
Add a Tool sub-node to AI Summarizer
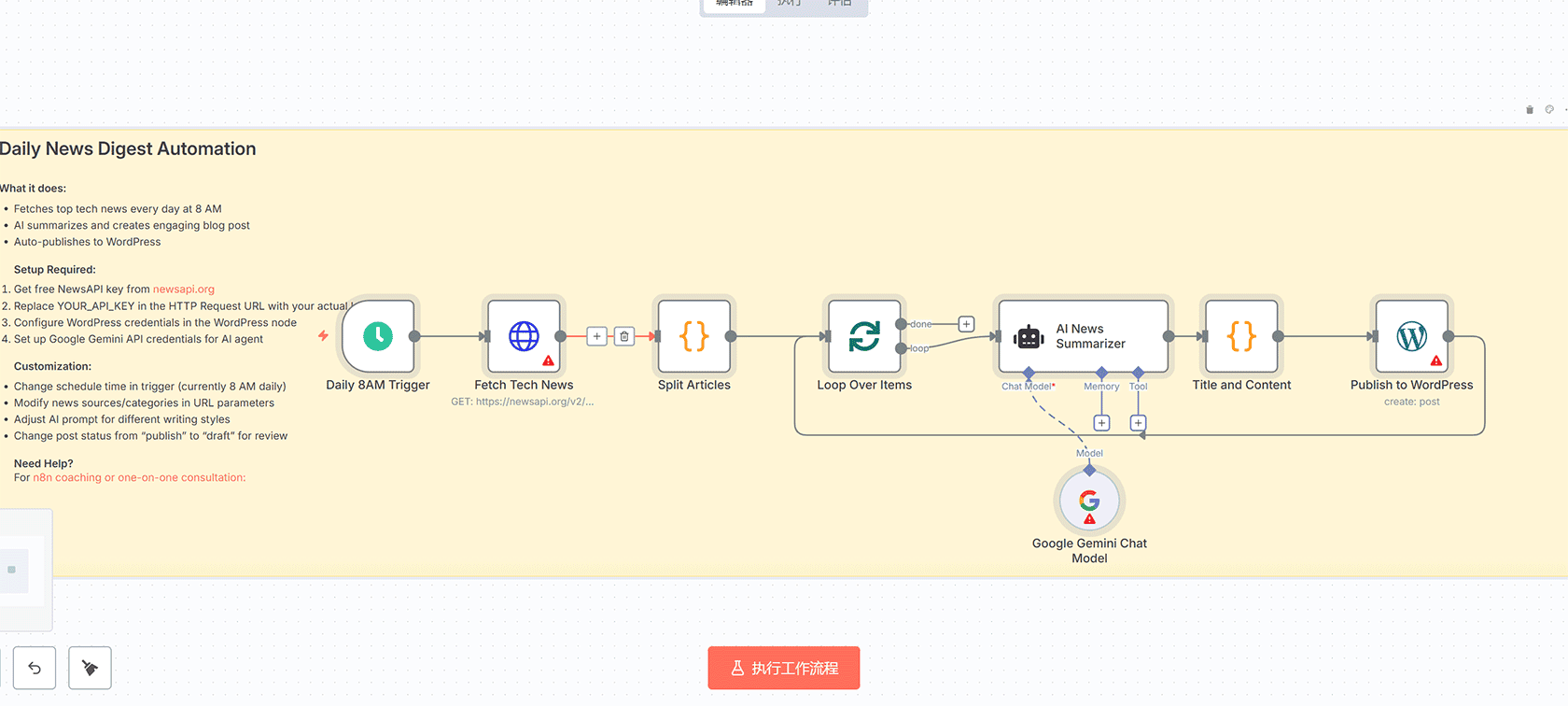[x=1138, y=423]
